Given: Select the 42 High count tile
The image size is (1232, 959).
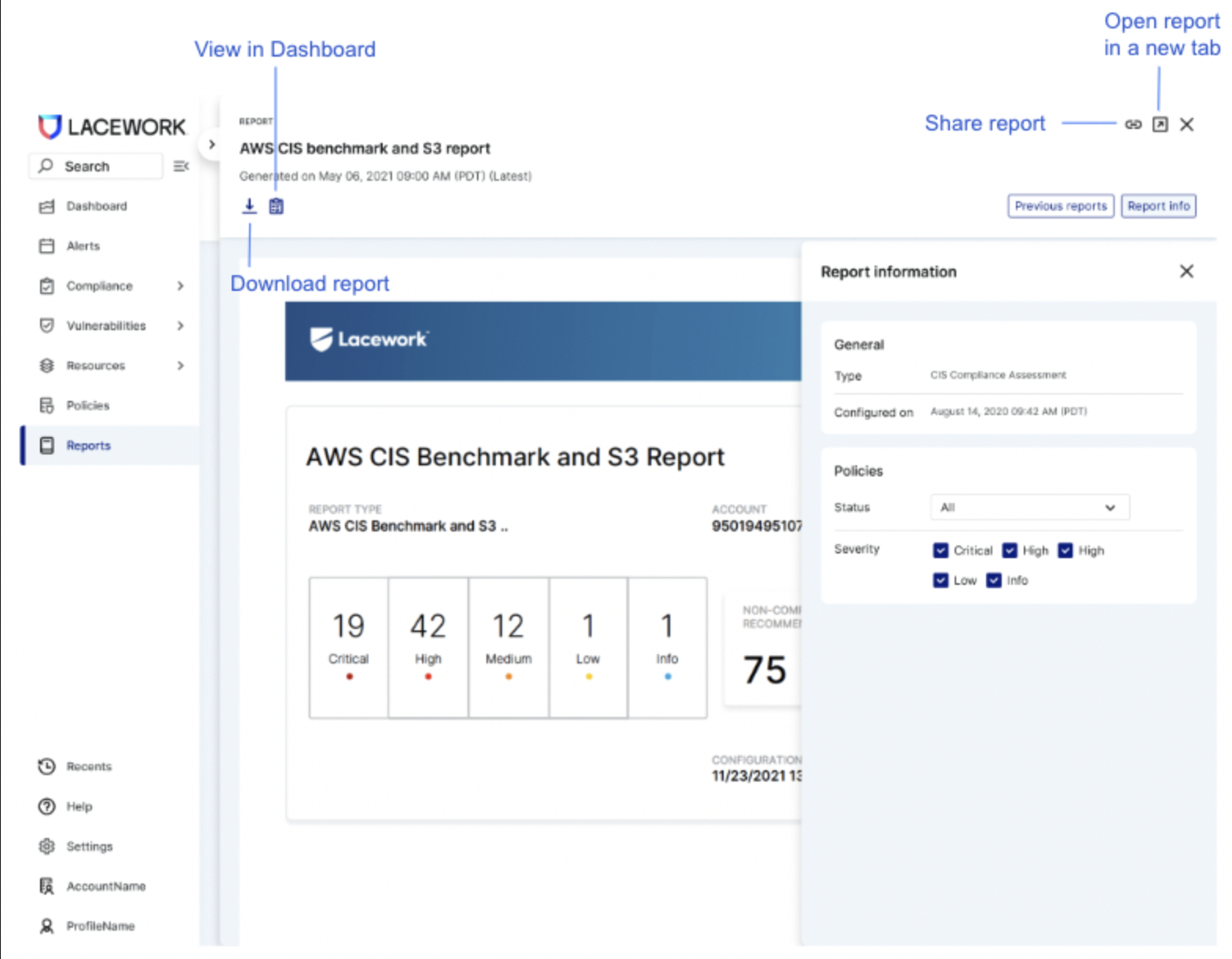Looking at the screenshot, I should point(428,648).
